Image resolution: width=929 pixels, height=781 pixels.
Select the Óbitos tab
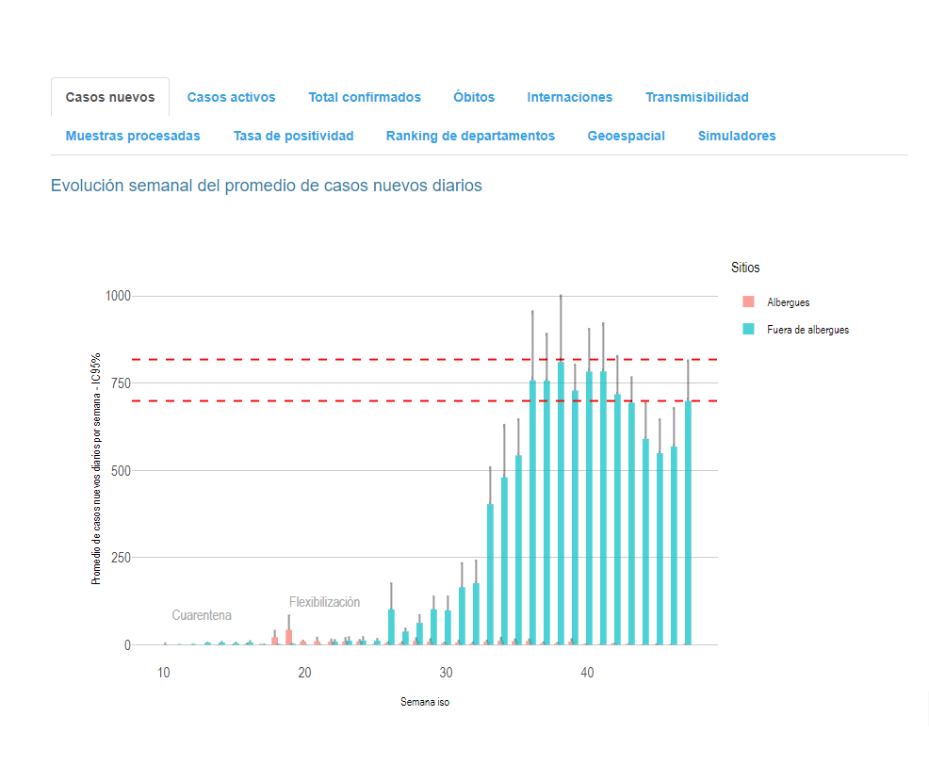click(x=473, y=97)
